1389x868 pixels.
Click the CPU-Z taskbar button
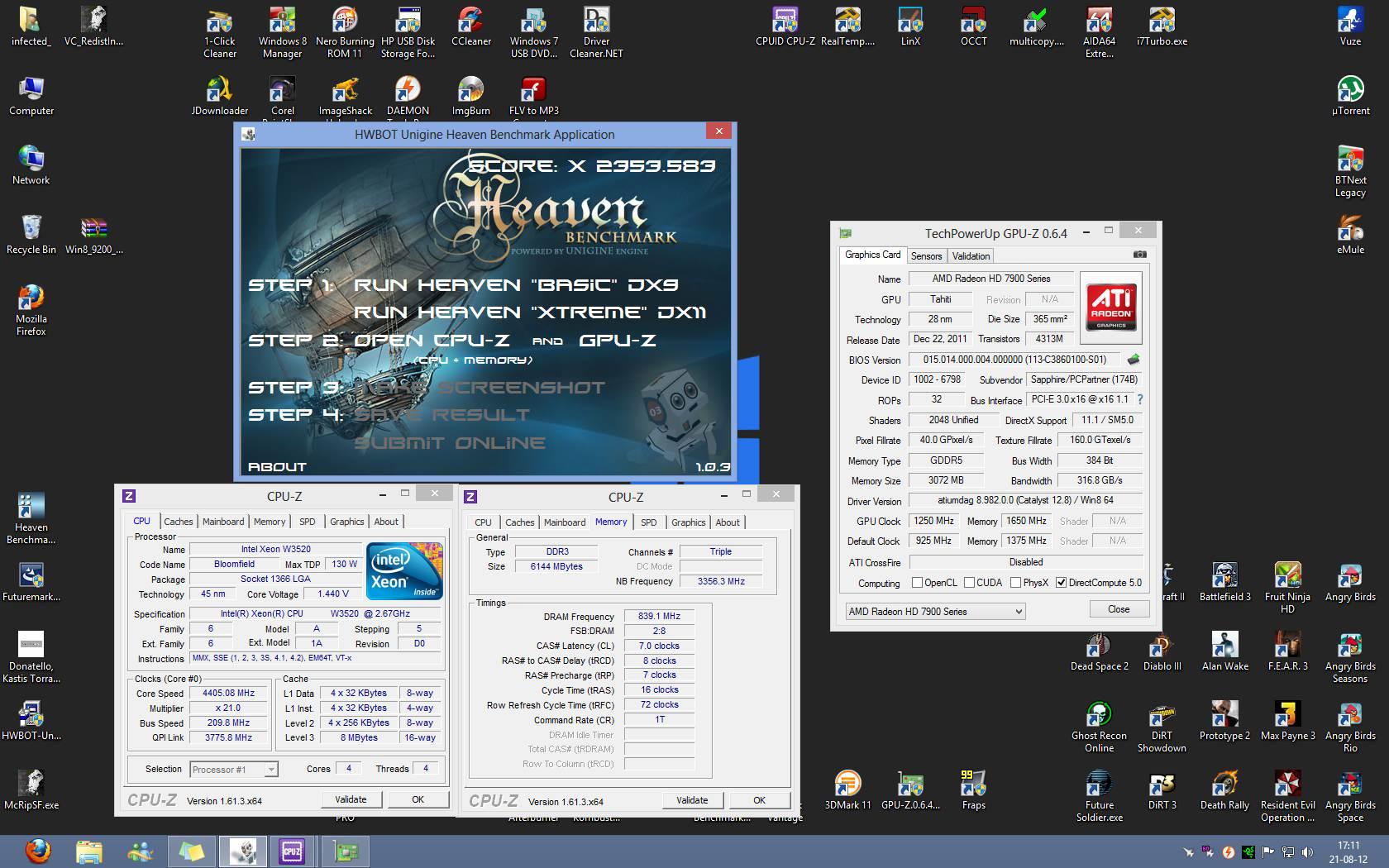pos(292,851)
